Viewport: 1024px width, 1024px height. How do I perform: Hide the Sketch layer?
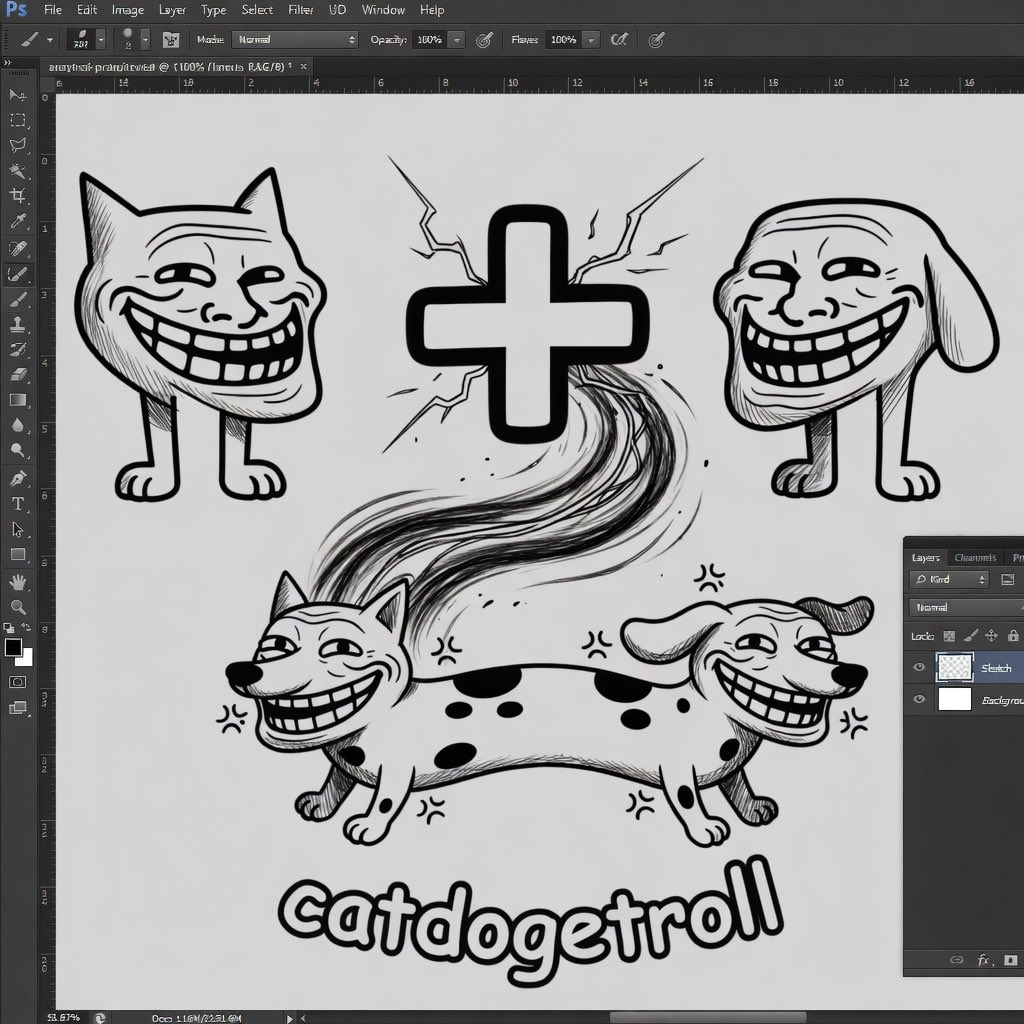919,667
